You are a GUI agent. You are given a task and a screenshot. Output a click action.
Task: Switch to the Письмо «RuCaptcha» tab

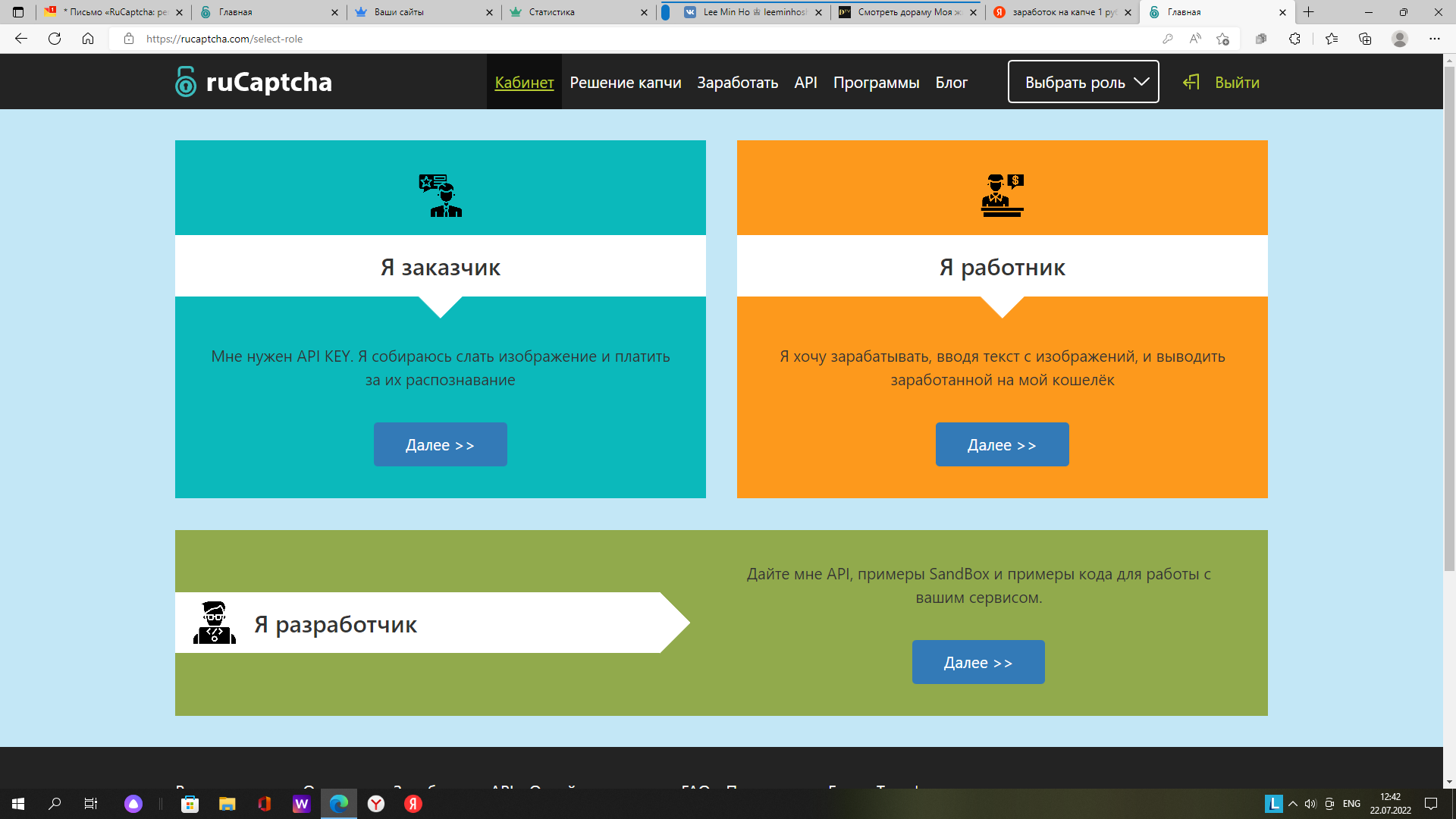coord(114,12)
